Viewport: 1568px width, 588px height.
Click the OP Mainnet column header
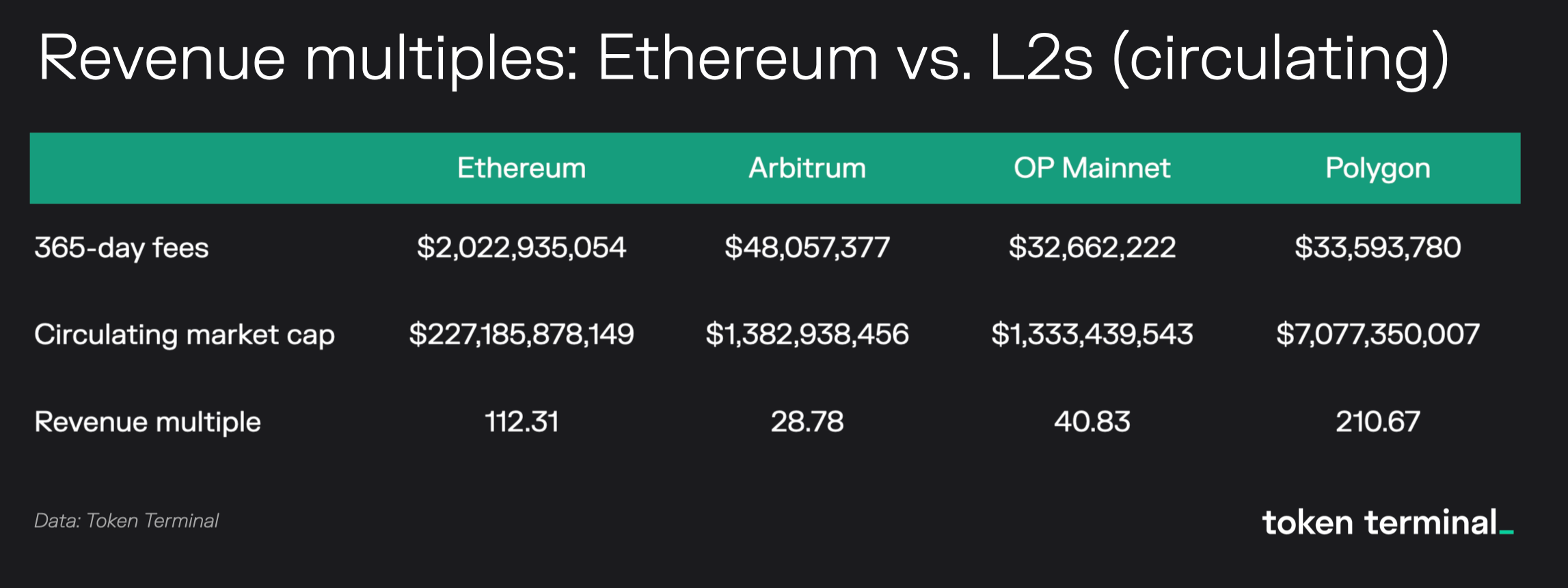click(1092, 168)
